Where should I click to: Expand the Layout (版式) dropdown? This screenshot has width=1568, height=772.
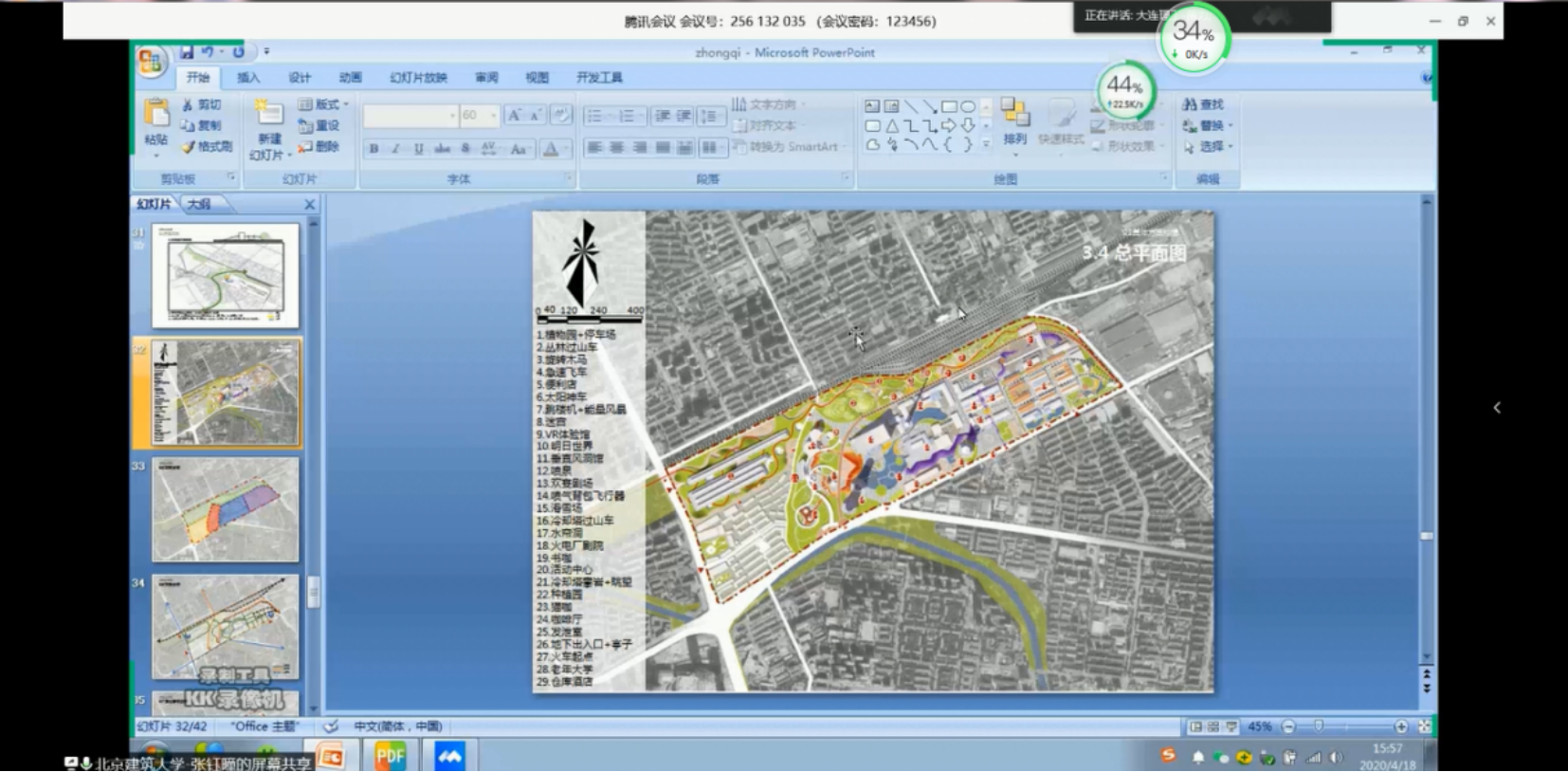346,104
